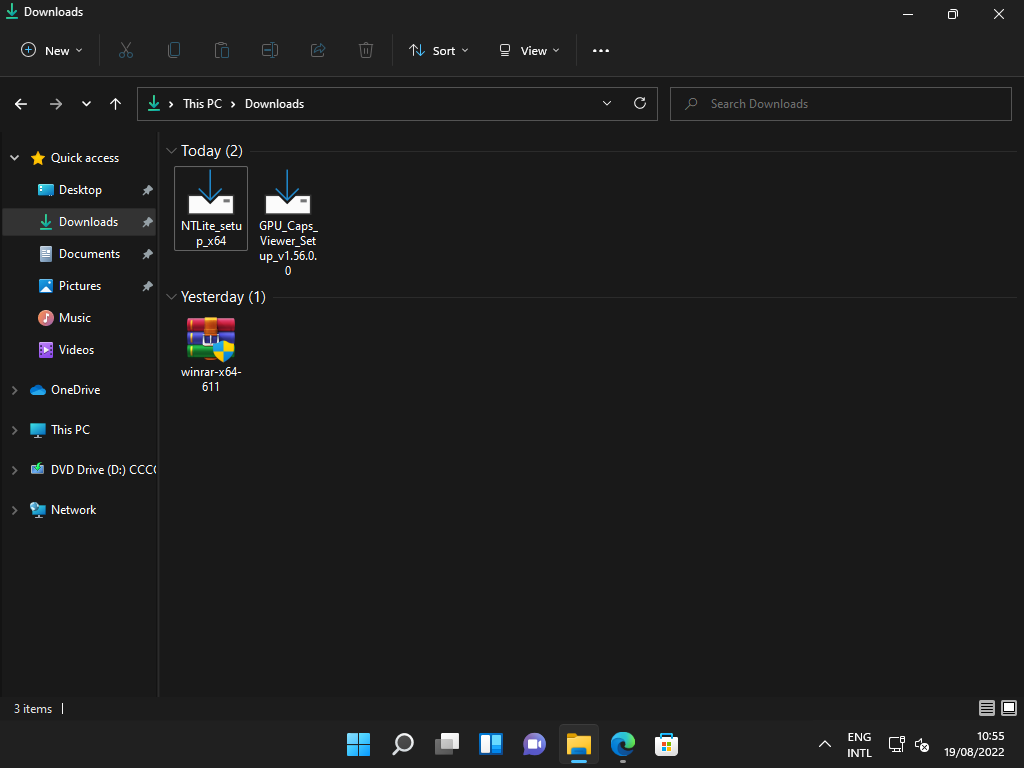Show hidden system tray icons

point(825,744)
